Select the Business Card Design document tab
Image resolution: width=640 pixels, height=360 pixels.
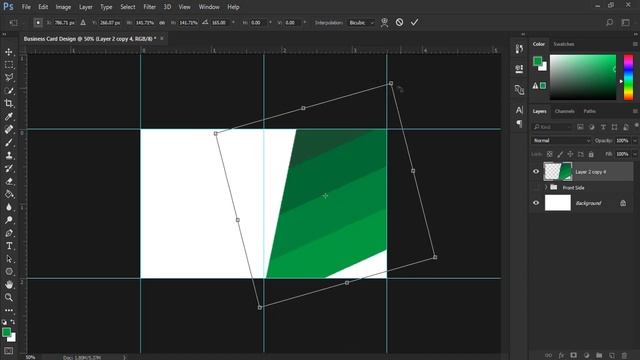[90, 39]
